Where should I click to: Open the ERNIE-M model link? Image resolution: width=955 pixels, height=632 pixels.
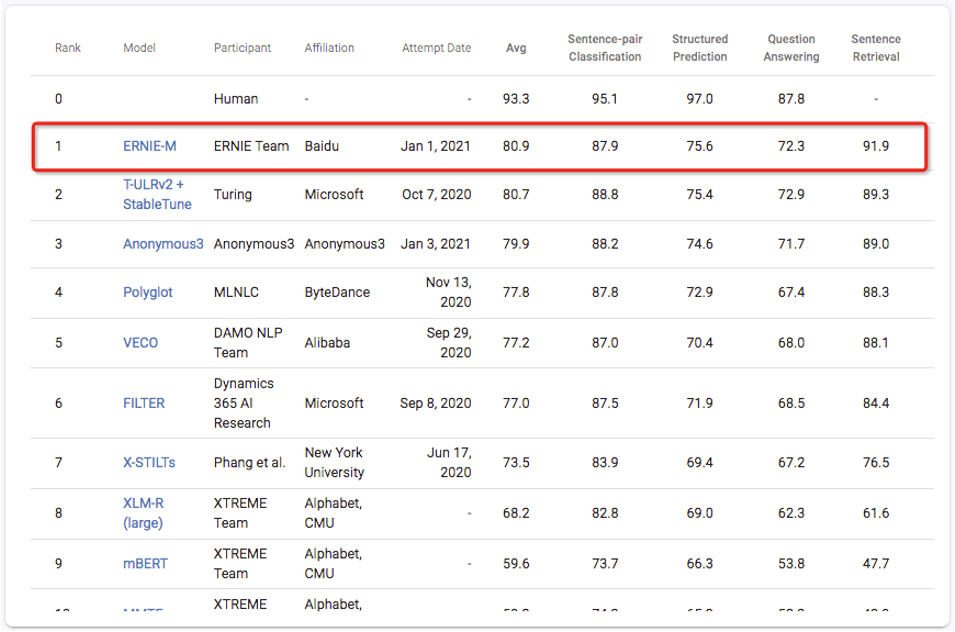pos(149,146)
